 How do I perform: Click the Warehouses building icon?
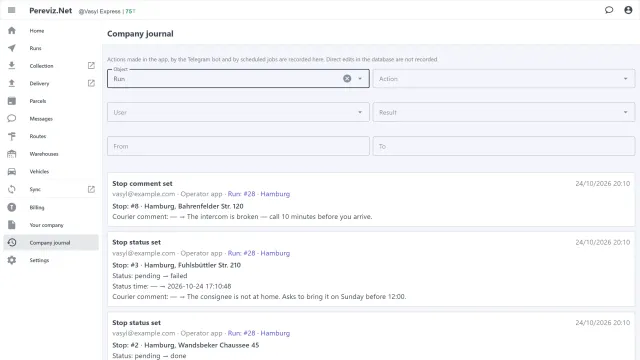pyautogui.click(x=12, y=154)
